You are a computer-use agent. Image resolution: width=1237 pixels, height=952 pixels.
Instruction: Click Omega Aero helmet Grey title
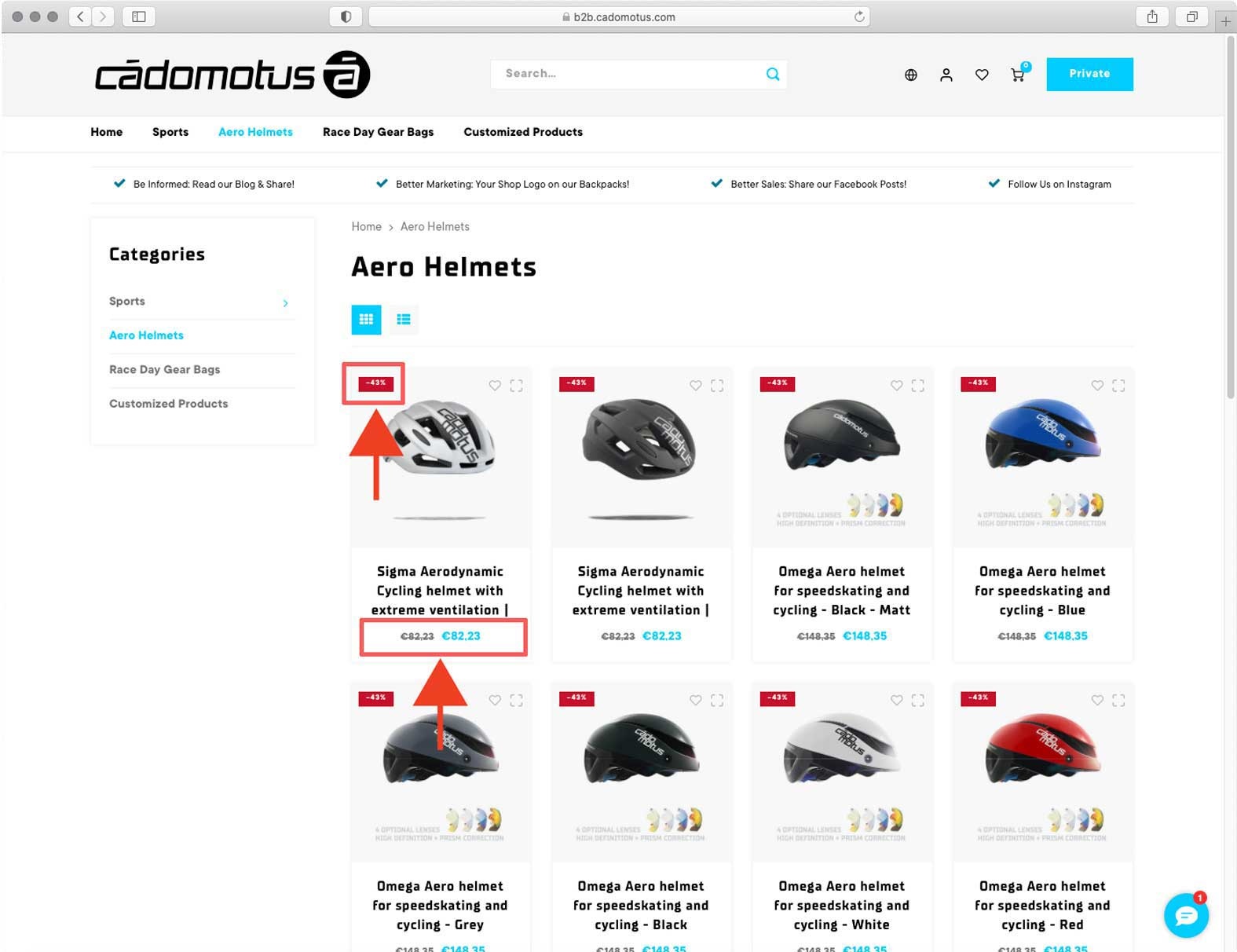440,906
